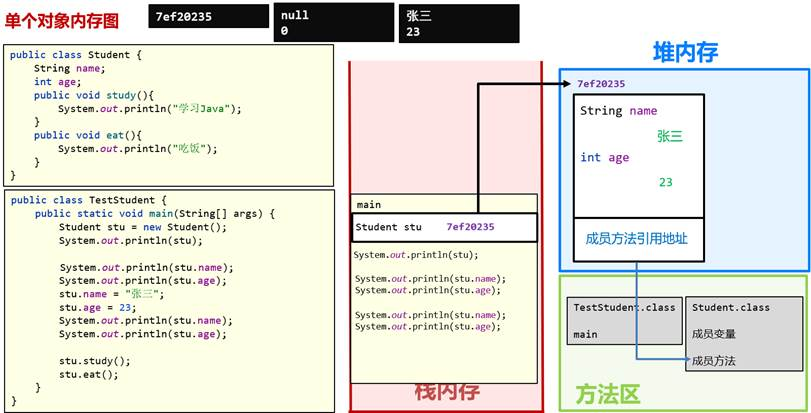Click String name in the heap object
This screenshot has height=413, width=811.
point(619,111)
